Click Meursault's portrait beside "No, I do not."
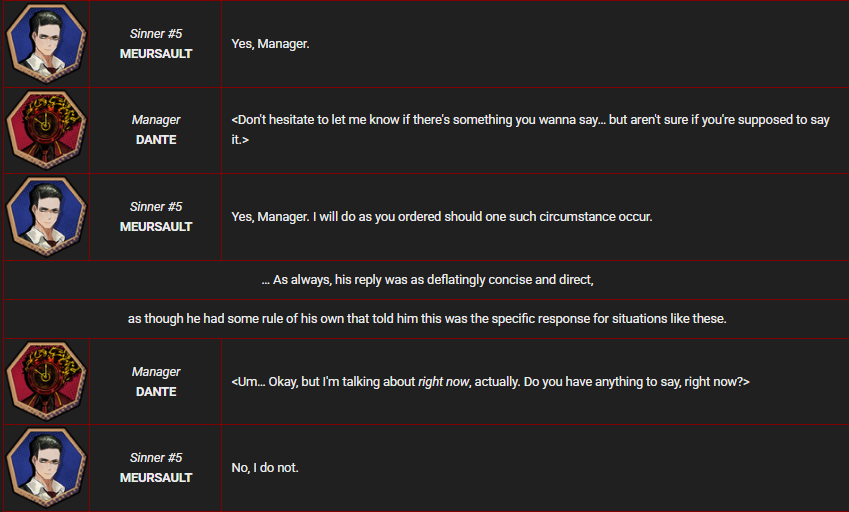 click(46, 468)
